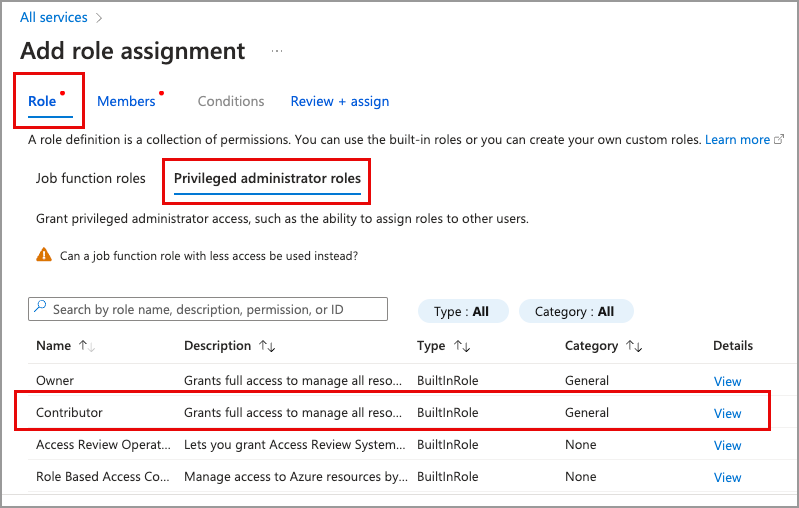The width and height of the screenshot is (799, 508).
Task: Open the ellipsis menu beside Add role assignment
Action: point(277,51)
